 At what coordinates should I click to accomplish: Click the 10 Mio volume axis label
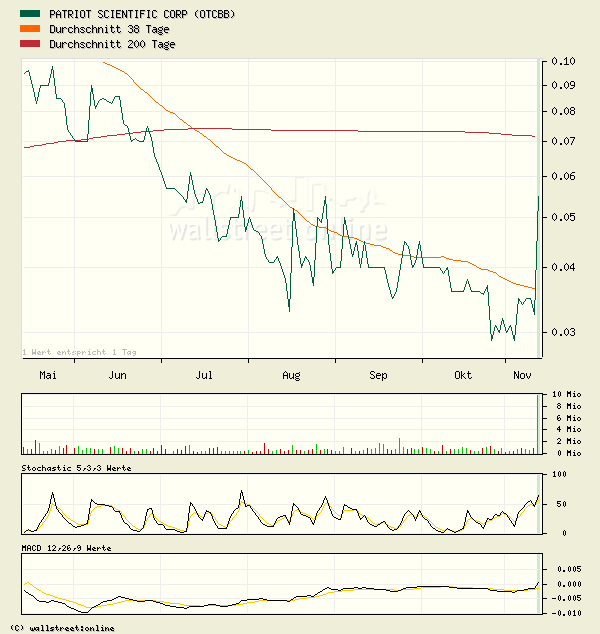coord(567,395)
